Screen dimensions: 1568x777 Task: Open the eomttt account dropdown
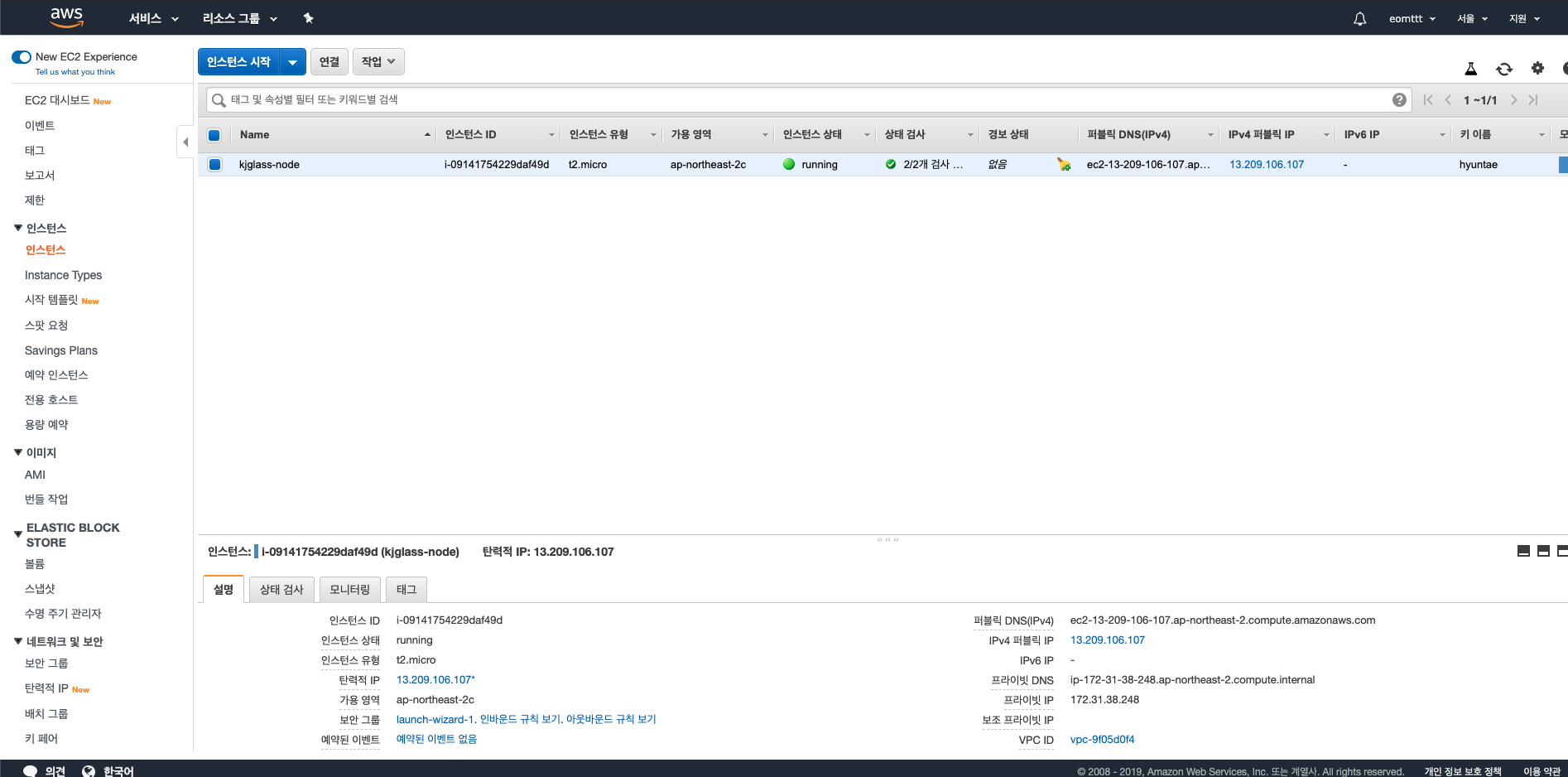[1412, 18]
